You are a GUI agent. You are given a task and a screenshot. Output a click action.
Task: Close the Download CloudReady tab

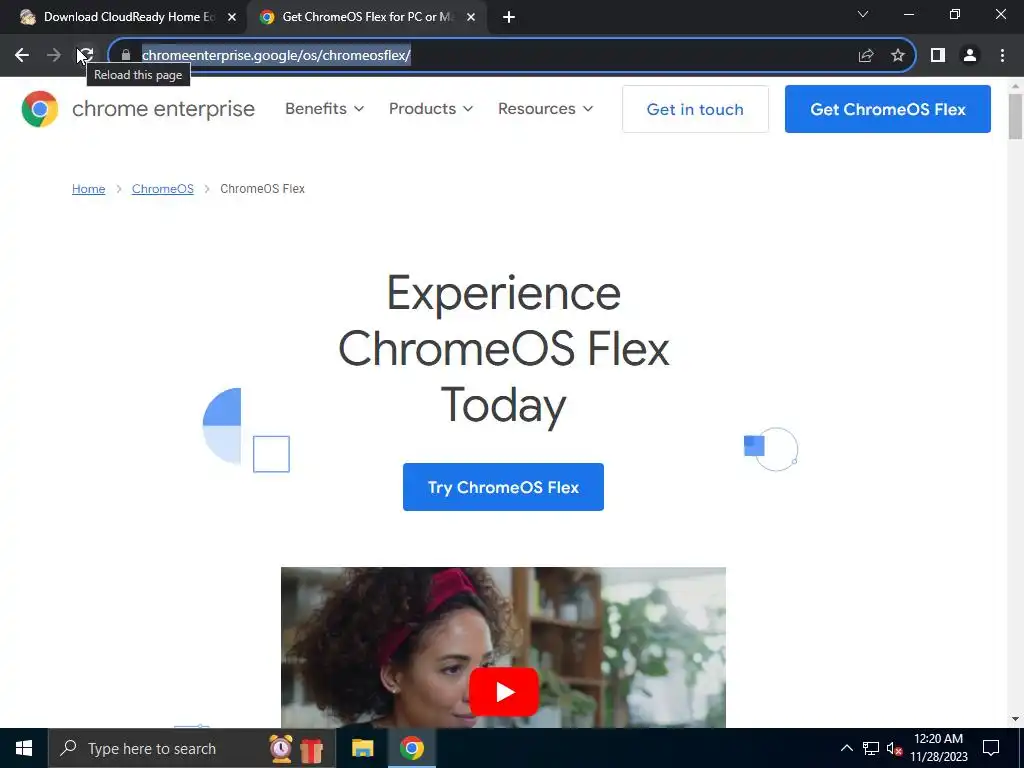coord(232,17)
